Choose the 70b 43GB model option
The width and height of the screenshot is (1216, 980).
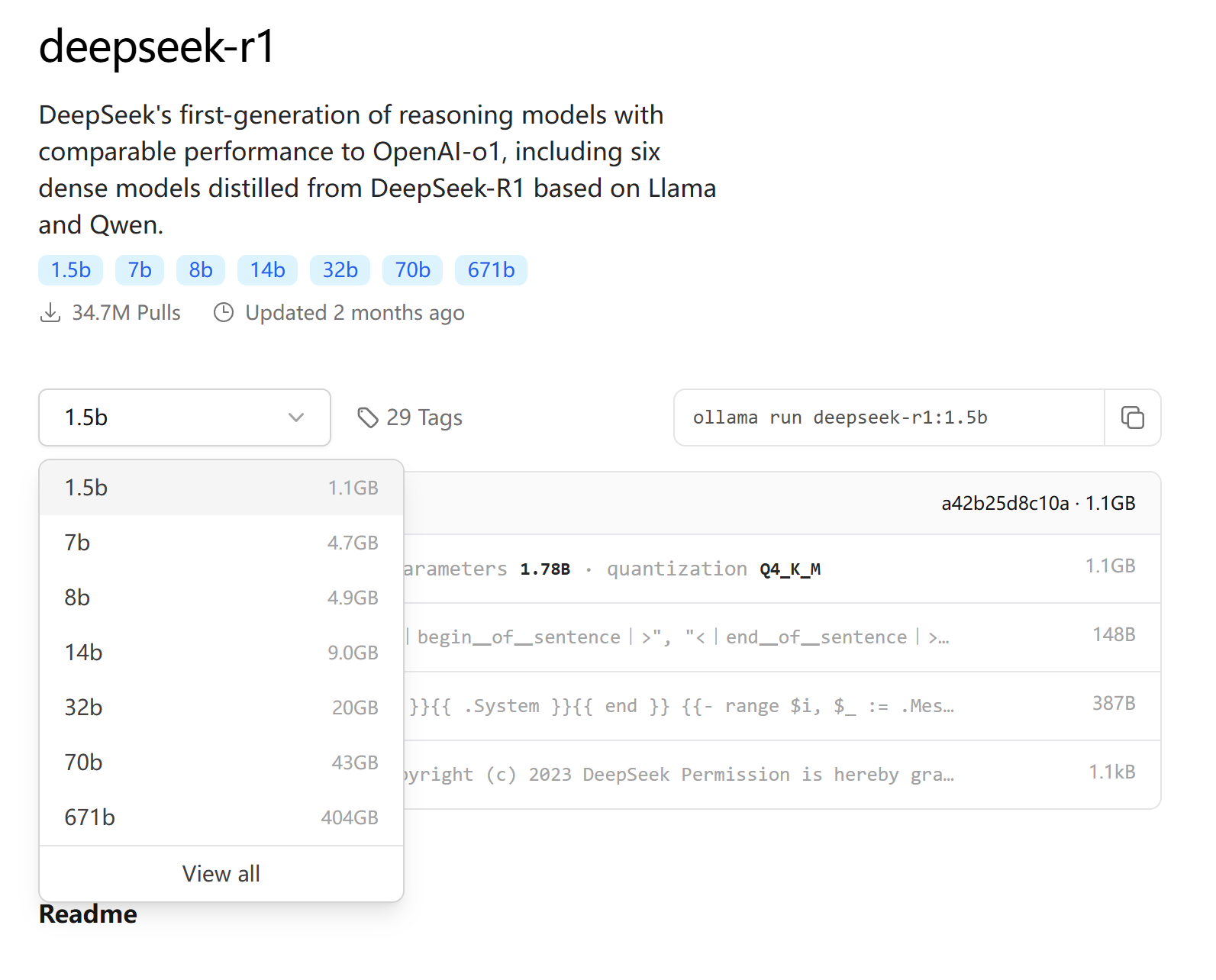click(x=221, y=762)
